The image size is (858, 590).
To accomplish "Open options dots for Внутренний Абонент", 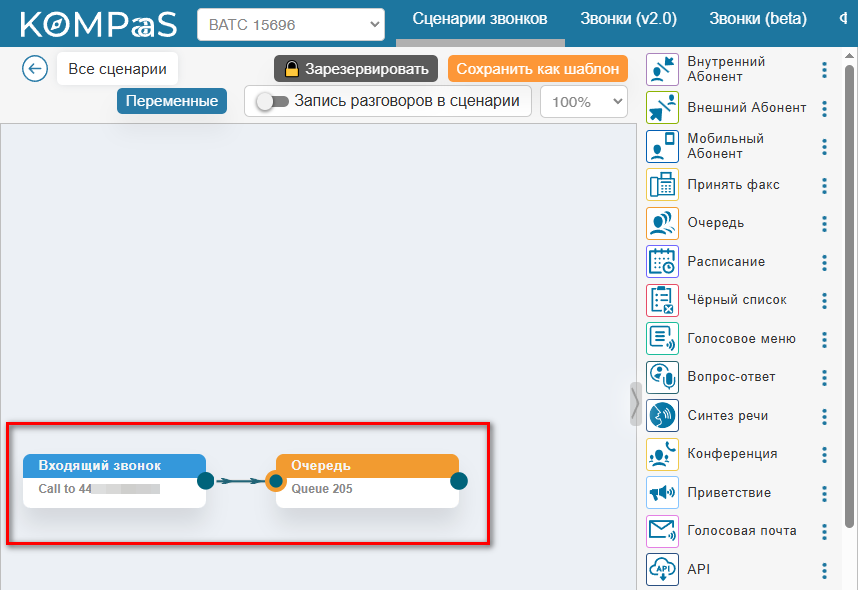I will tap(824, 70).
